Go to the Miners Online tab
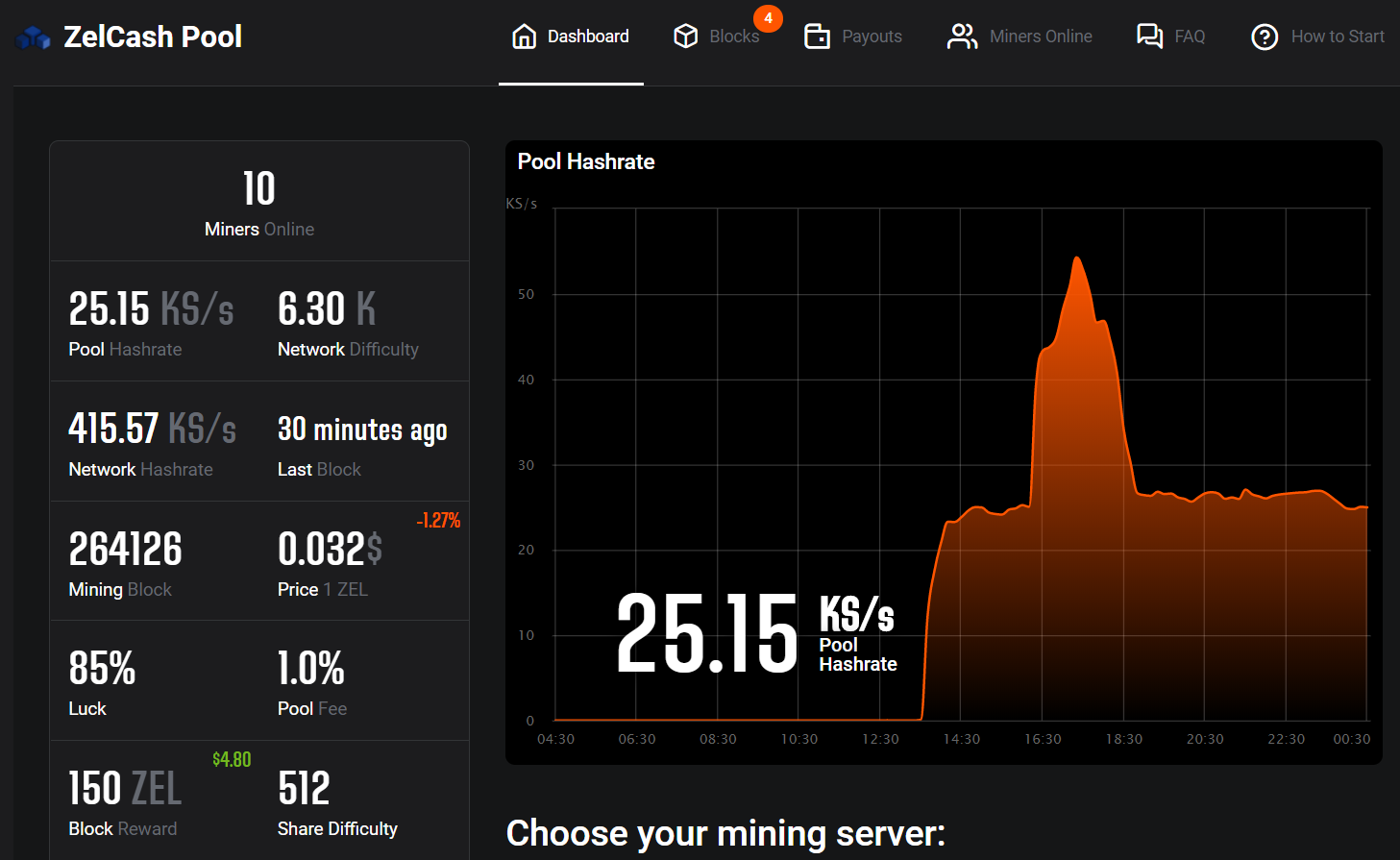The width and height of the screenshot is (1400, 860). coord(1019,37)
